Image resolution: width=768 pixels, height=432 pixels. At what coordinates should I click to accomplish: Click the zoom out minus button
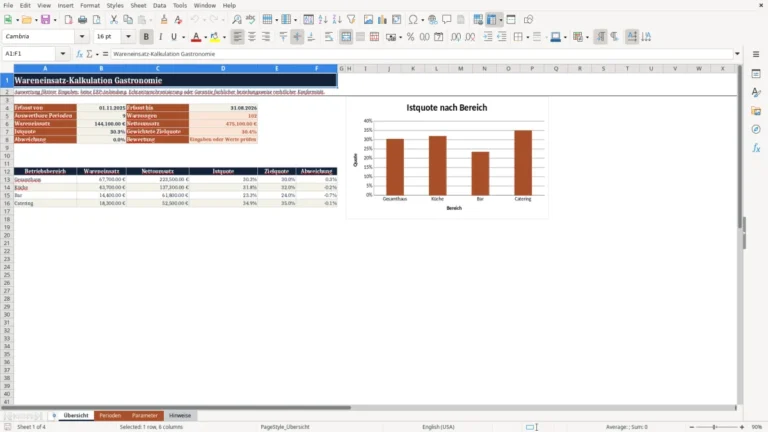[692, 427]
